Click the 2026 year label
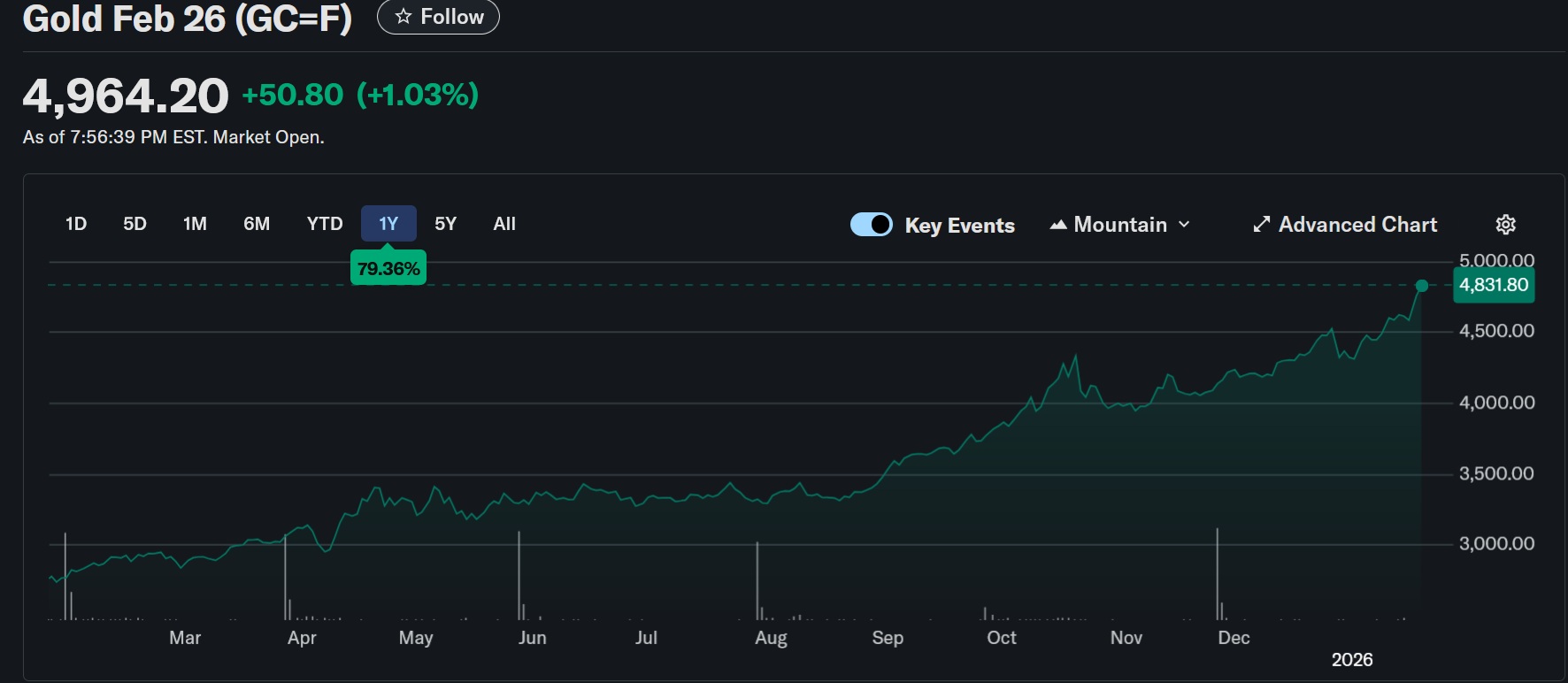Viewport: 1568px width, 683px height. 1352,660
